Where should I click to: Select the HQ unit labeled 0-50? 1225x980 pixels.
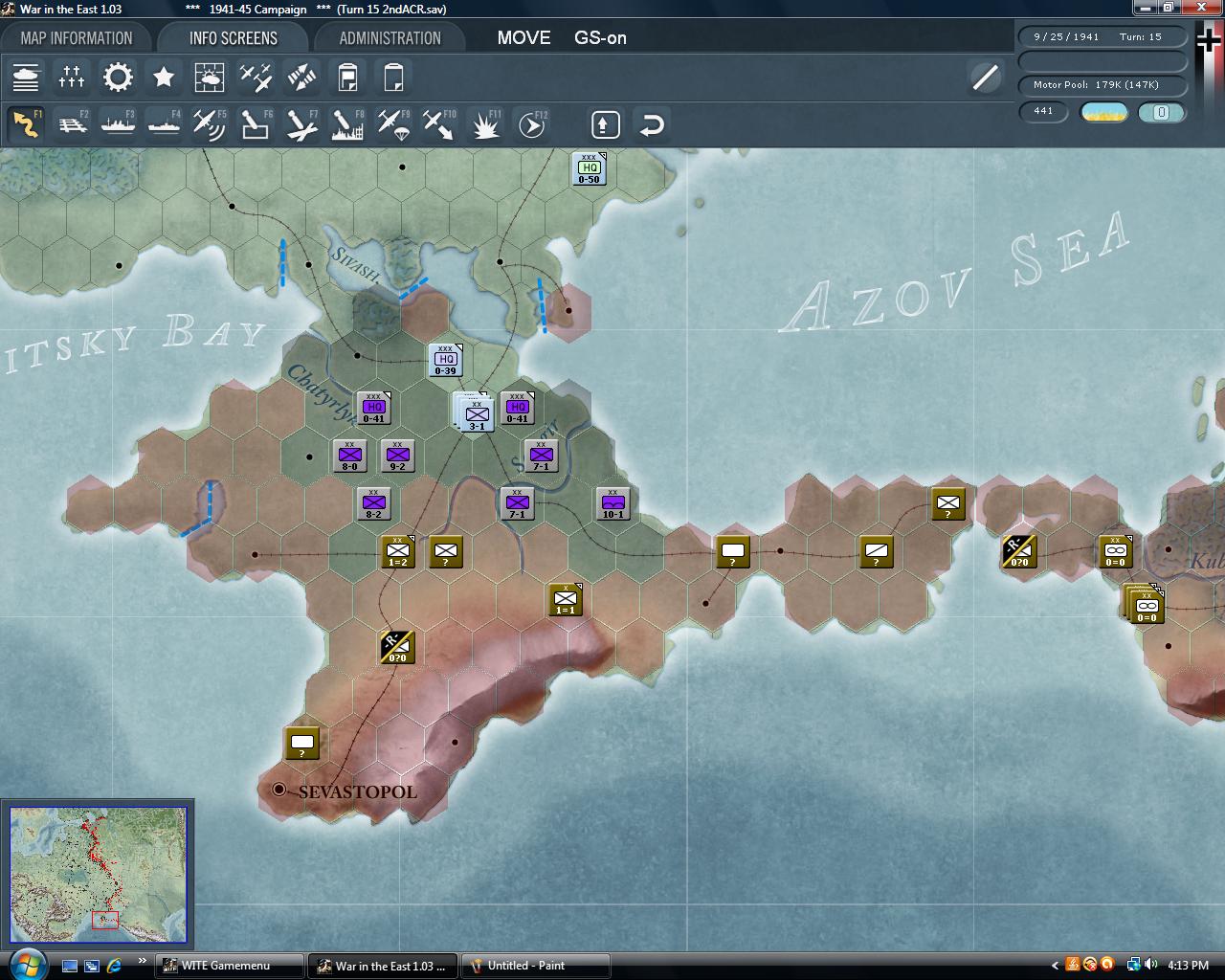589,168
